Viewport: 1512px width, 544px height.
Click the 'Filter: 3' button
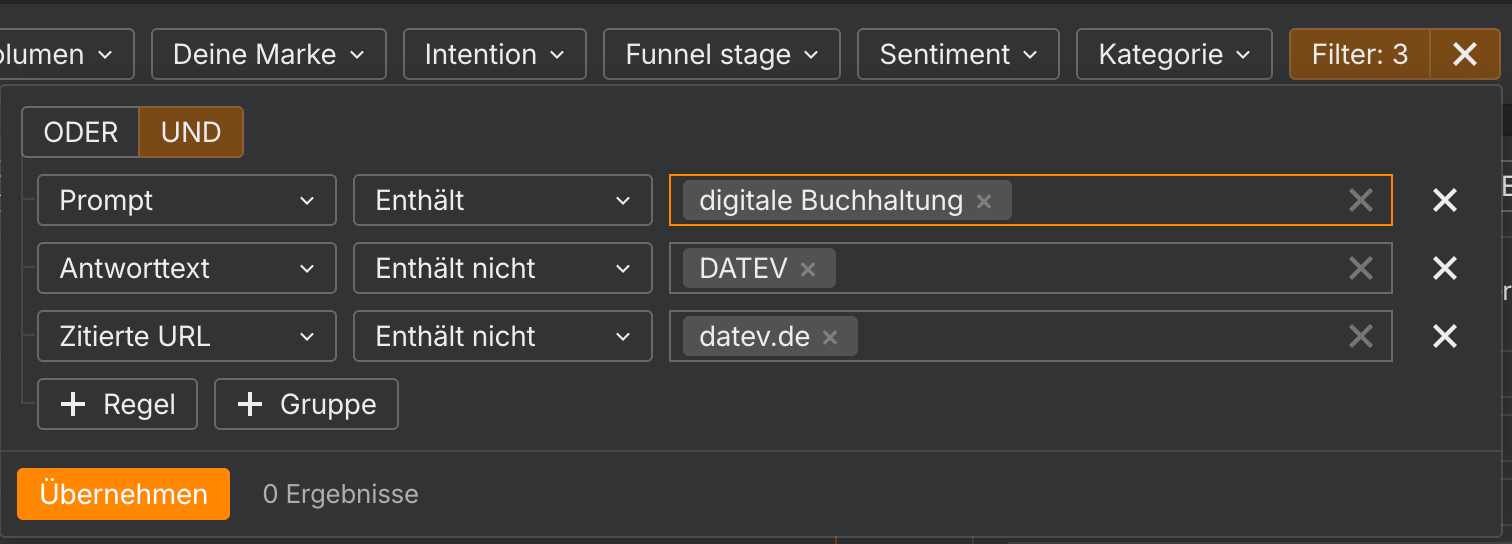click(1360, 54)
